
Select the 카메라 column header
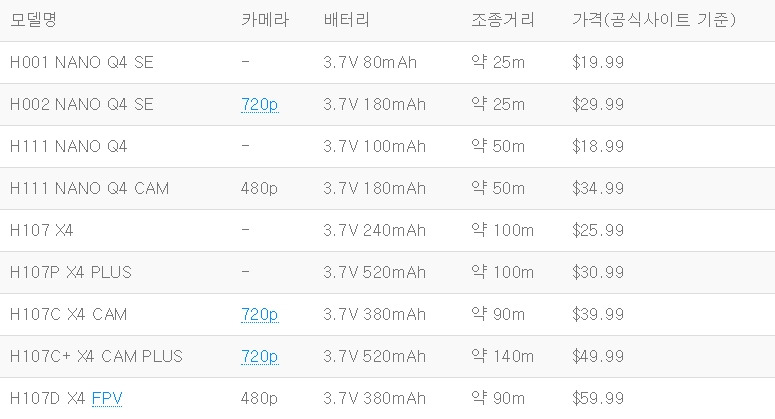(x=265, y=20)
